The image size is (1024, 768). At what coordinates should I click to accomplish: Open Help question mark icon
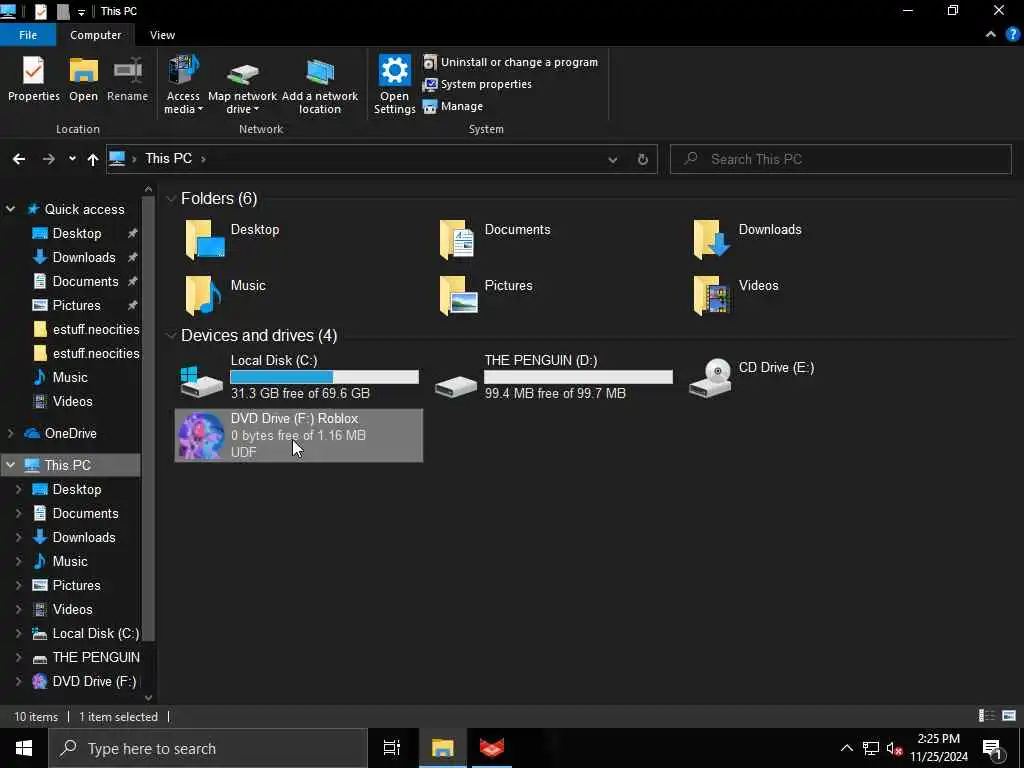pyautogui.click(x=1012, y=35)
